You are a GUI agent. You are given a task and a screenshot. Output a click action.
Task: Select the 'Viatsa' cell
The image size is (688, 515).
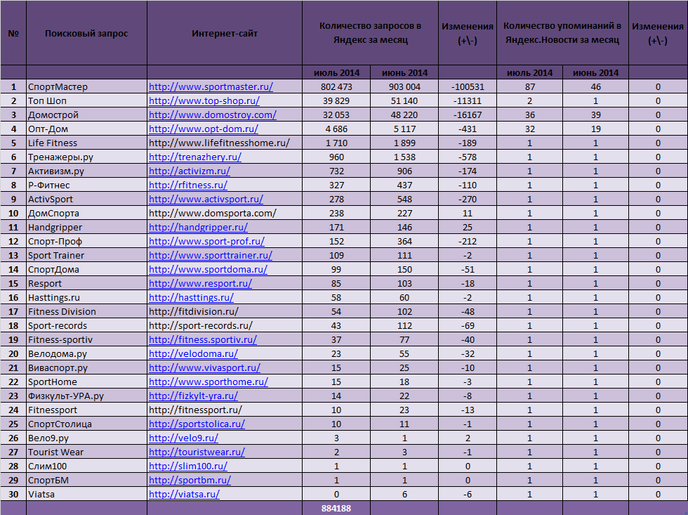tap(86, 494)
